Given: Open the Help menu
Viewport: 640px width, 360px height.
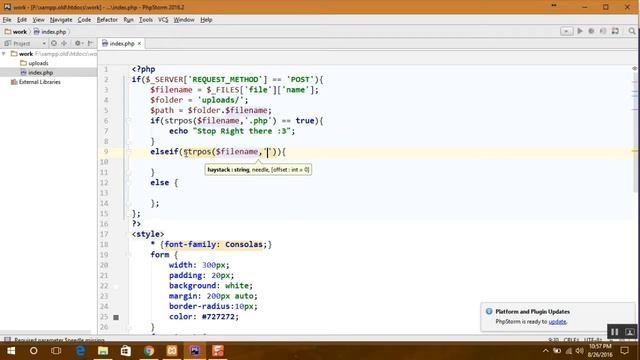Looking at the screenshot, I should (206, 20).
